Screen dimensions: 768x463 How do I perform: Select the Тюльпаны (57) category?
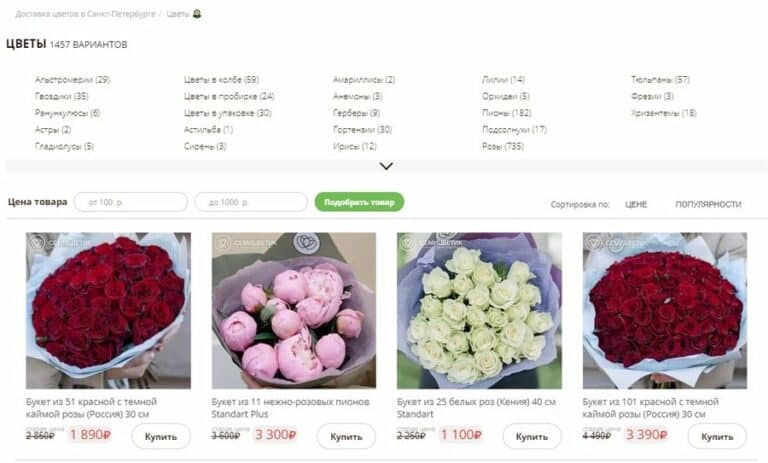pos(660,79)
